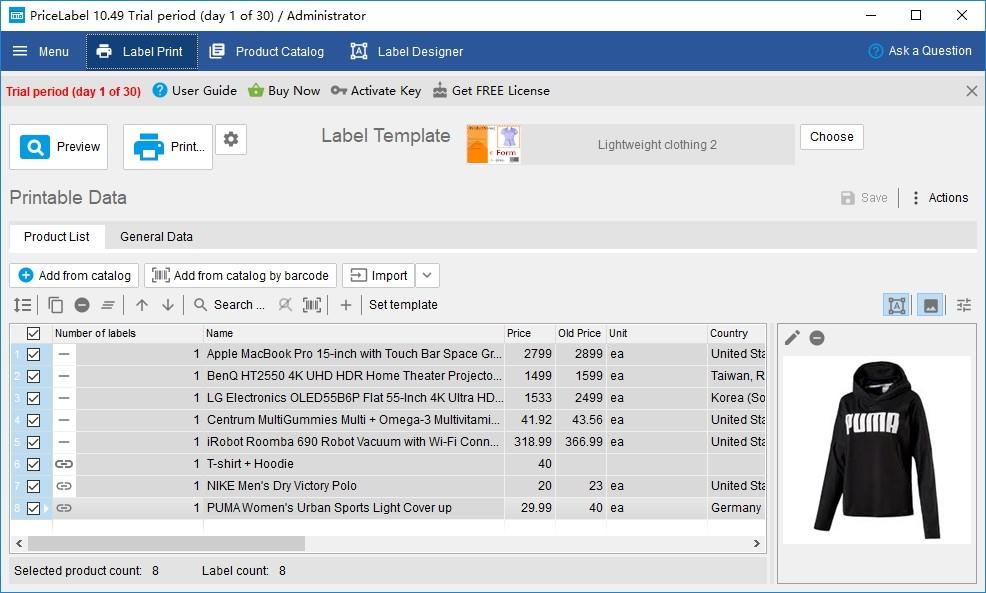Click the Save button
Screen dimensions: 986x593
tap(864, 197)
